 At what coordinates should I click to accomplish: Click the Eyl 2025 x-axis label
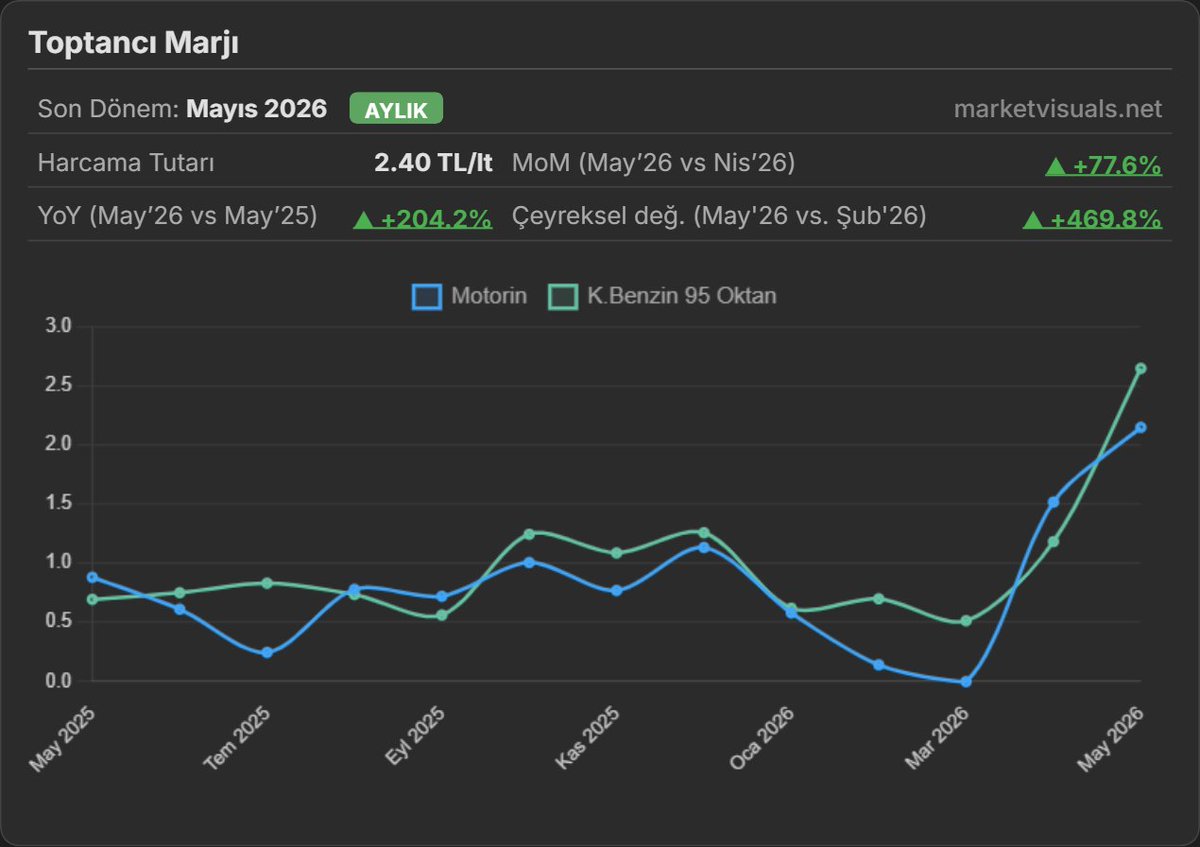tap(415, 736)
